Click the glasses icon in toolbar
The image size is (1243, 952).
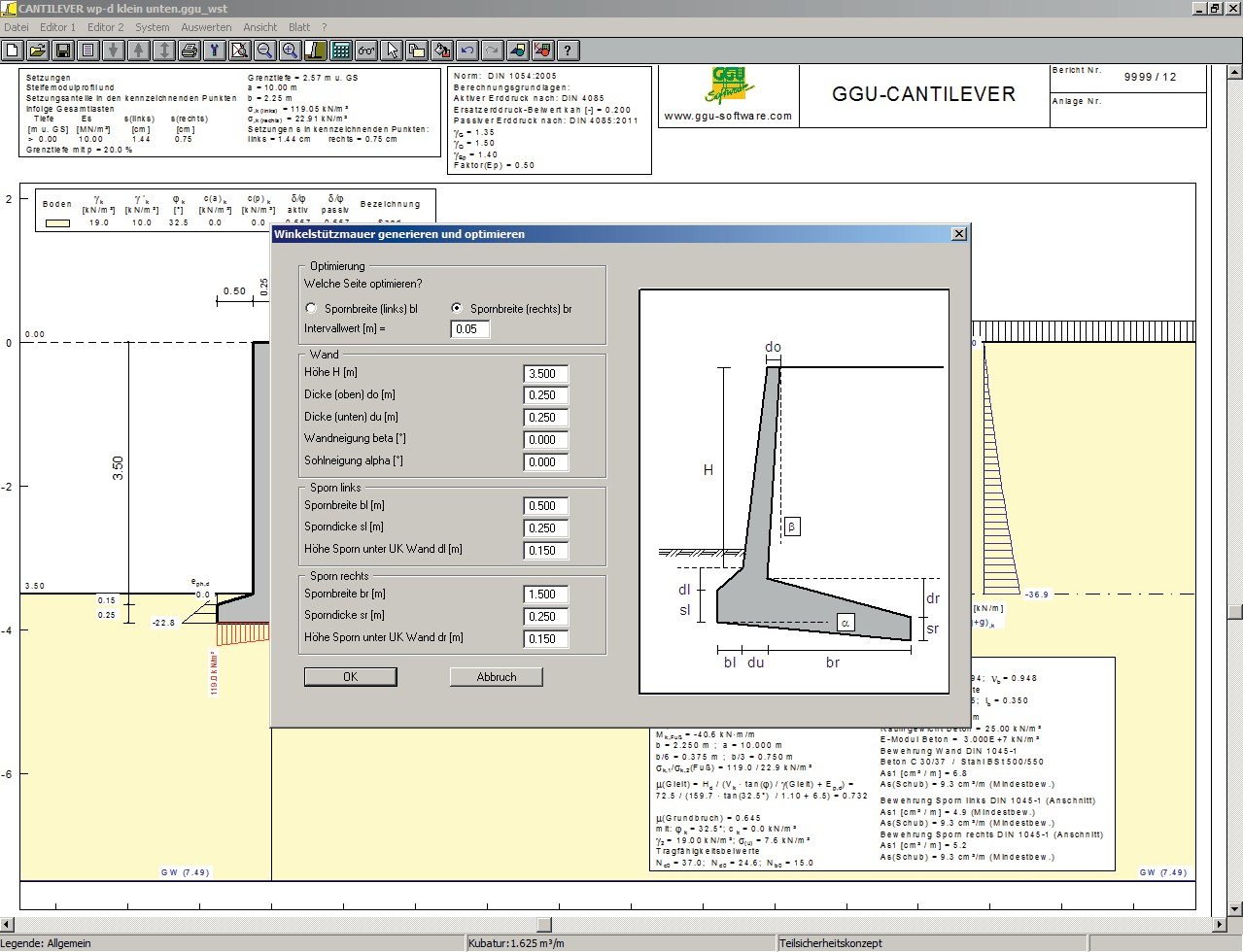[x=366, y=51]
